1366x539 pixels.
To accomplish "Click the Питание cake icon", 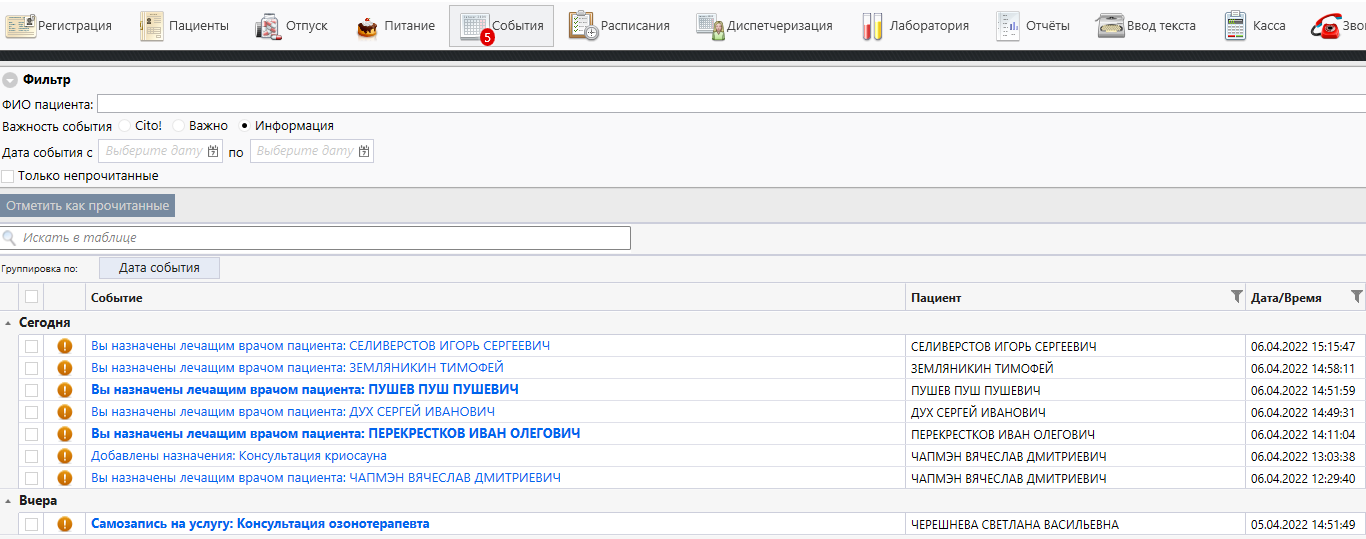I will click(367, 26).
